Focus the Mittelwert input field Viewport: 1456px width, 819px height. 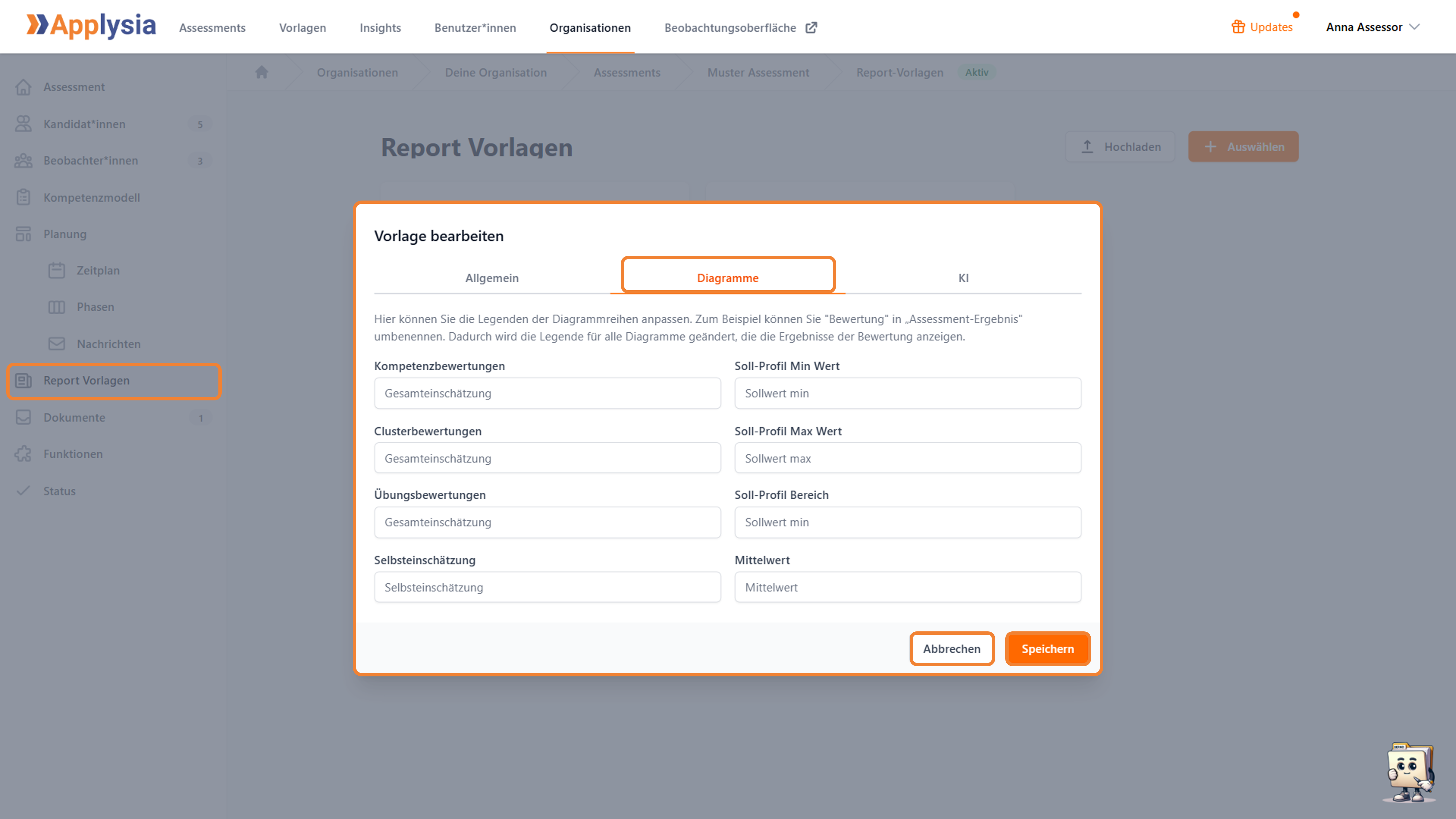(x=908, y=587)
